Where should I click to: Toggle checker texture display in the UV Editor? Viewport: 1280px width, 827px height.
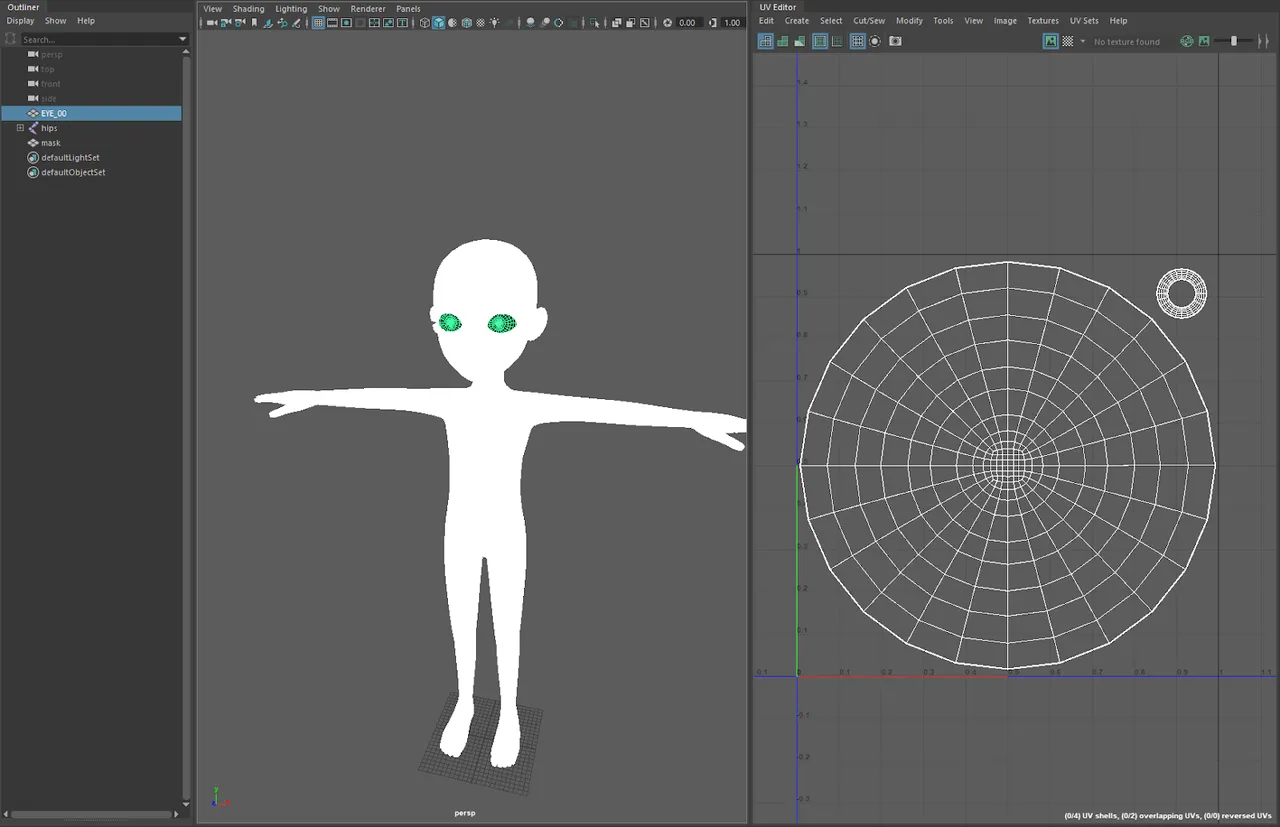1069,41
